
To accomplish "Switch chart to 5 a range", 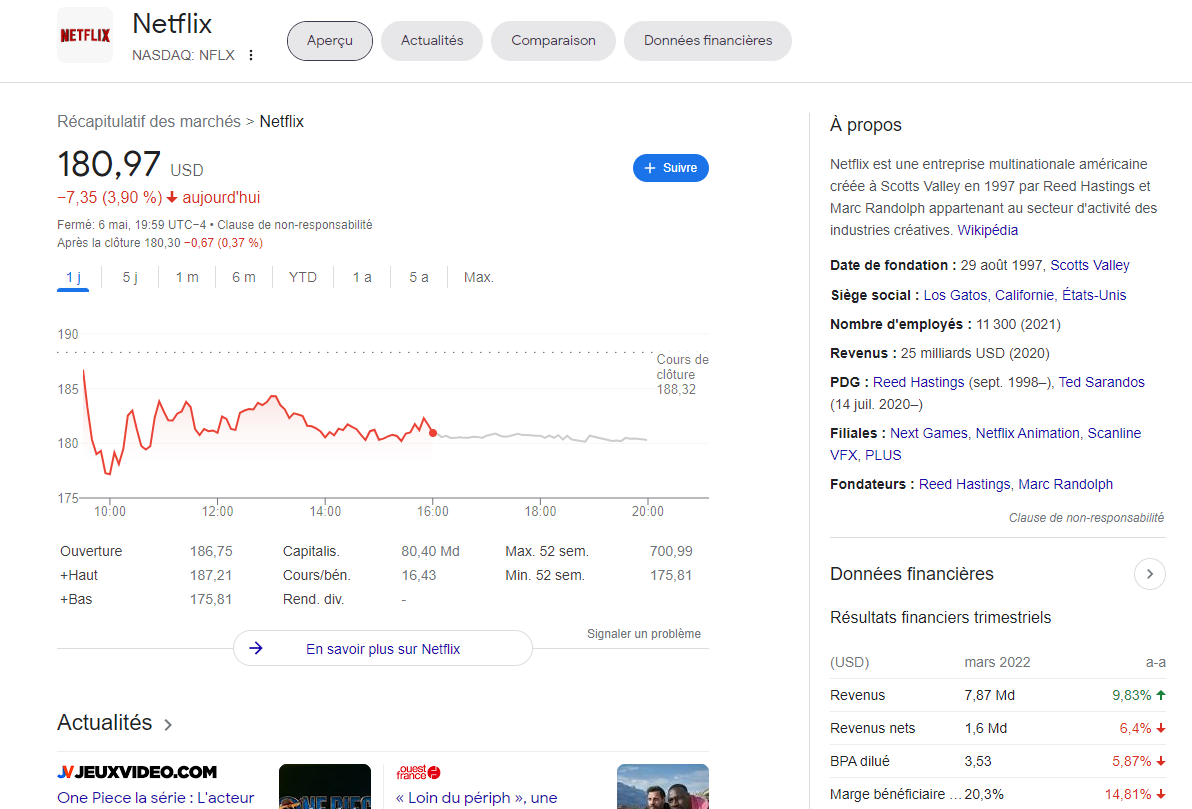I will (x=419, y=278).
